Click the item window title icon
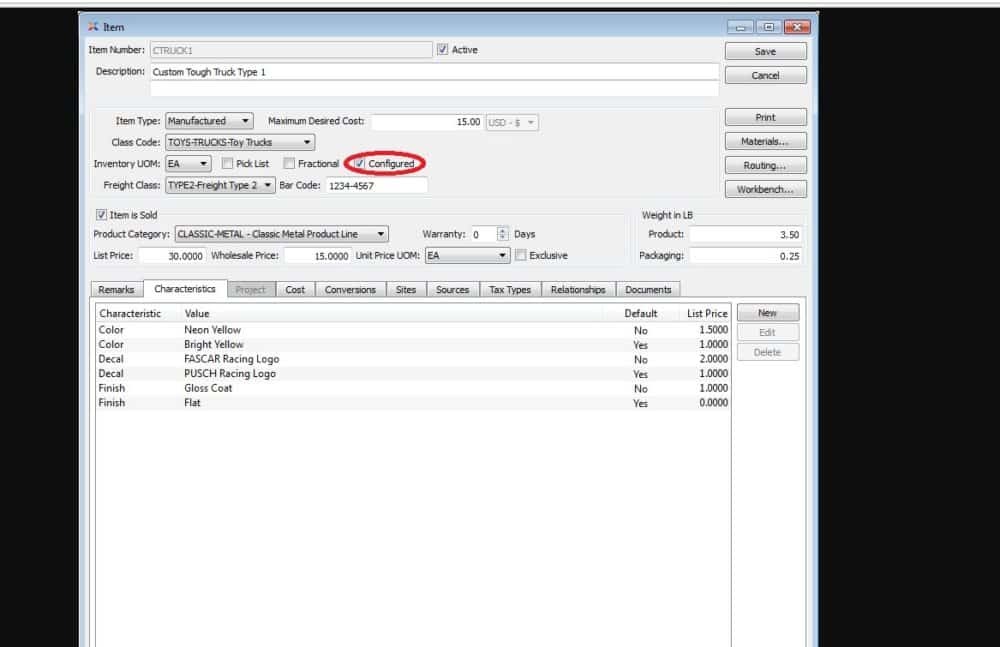Image resolution: width=1000 pixels, height=647 pixels. (93, 27)
